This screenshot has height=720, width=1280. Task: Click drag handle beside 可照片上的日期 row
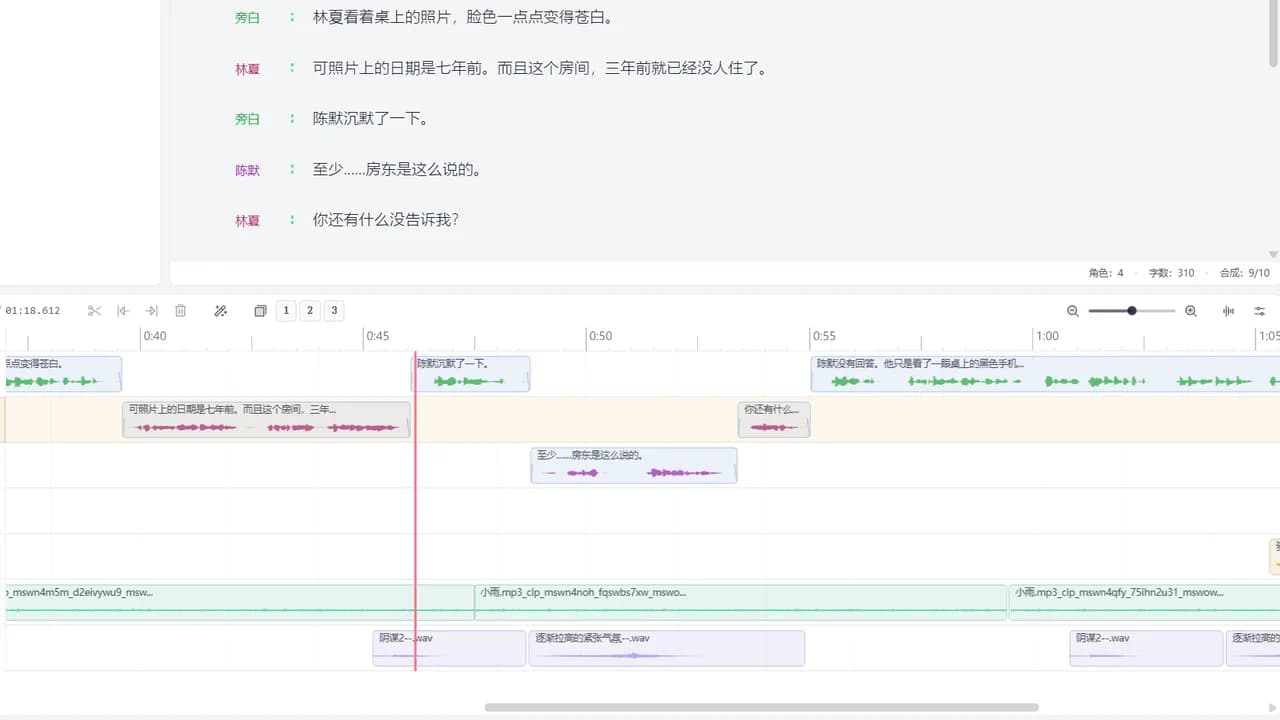(292, 68)
